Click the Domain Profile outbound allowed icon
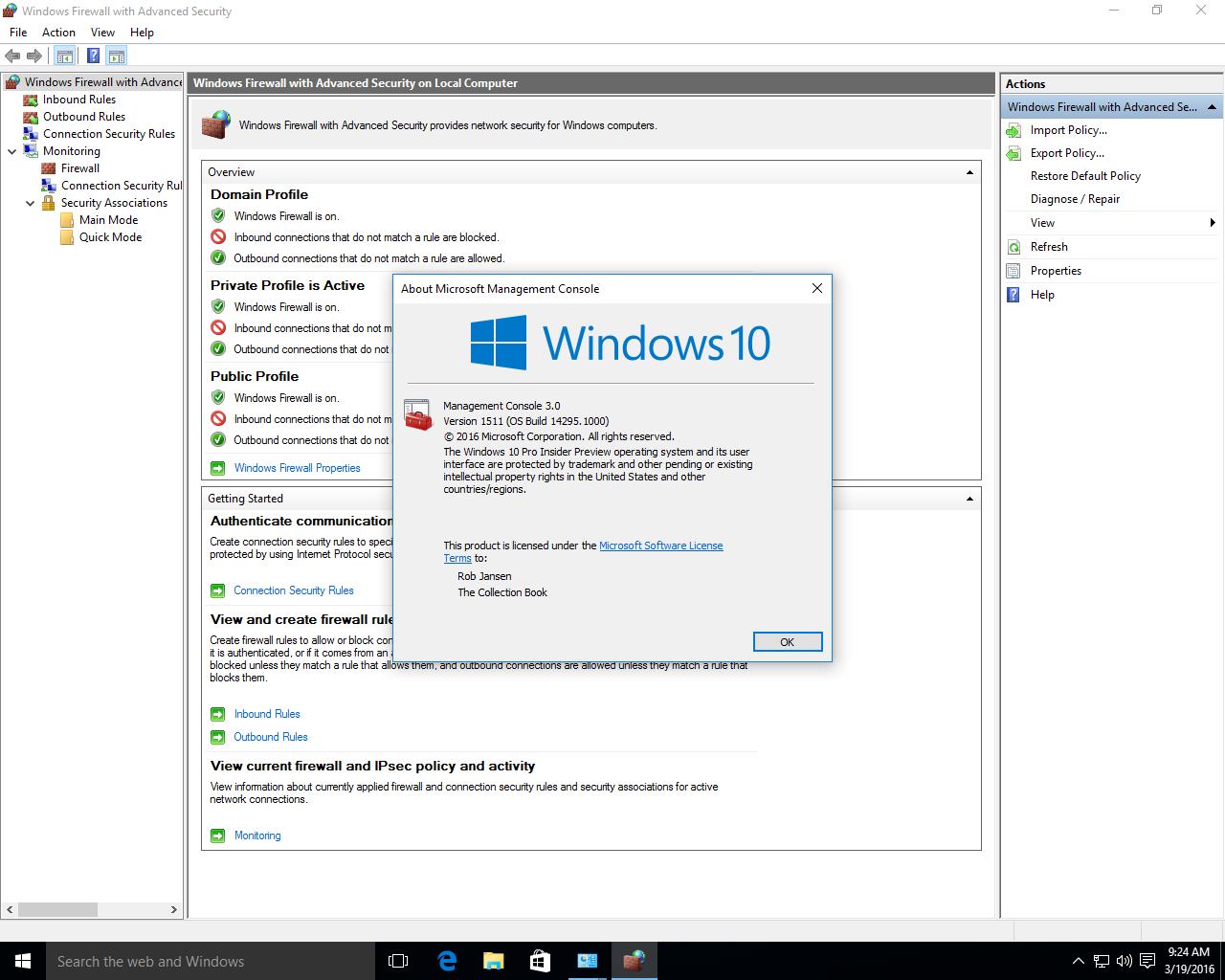This screenshot has width=1225, height=980. coord(218,258)
